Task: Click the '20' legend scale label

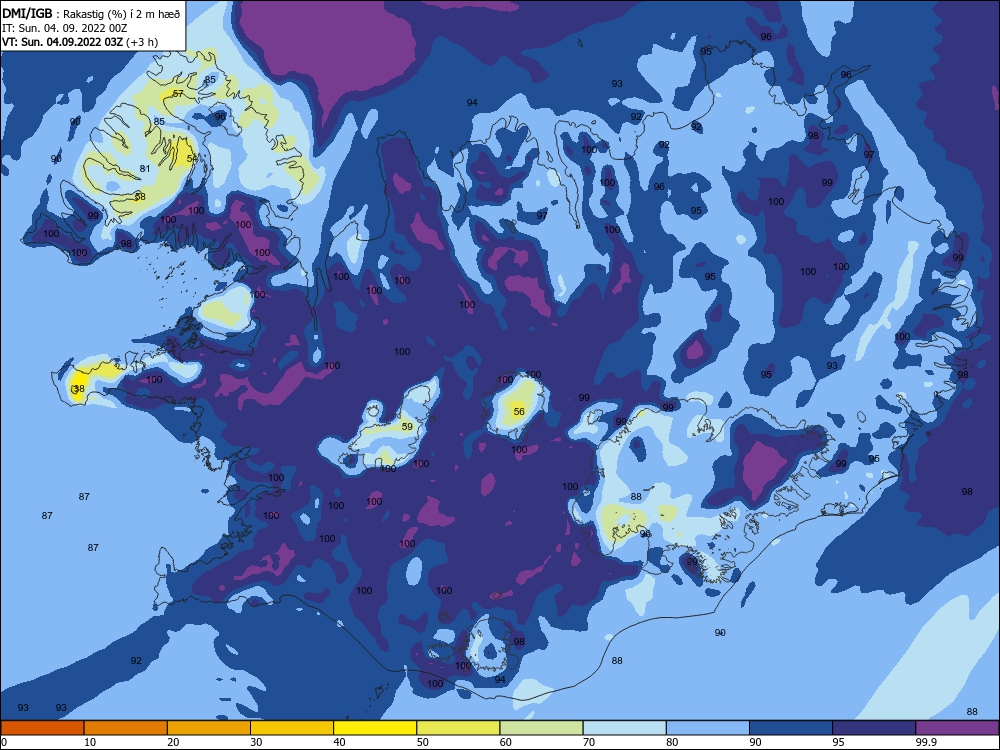Action: (x=173, y=742)
